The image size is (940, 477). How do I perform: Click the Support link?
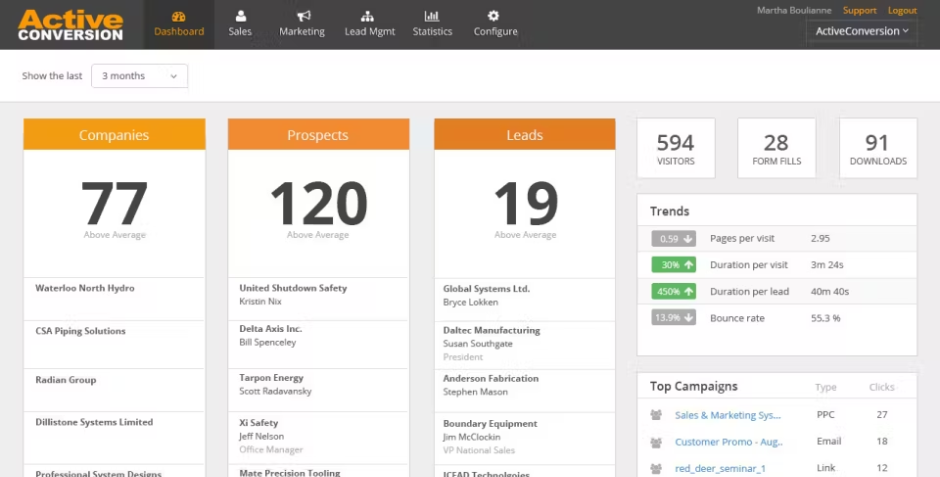point(859,11)
